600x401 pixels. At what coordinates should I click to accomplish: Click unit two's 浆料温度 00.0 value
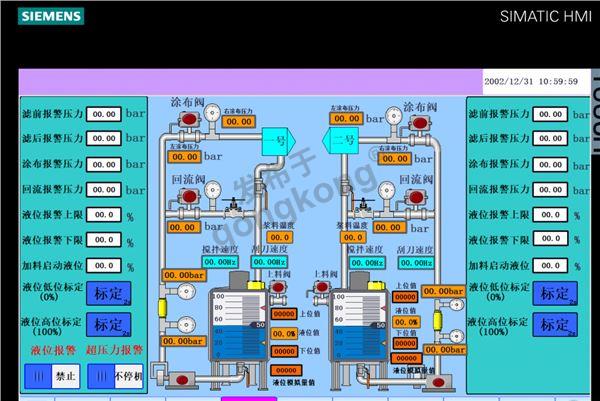pyautogui.click(x=353, y=237)
